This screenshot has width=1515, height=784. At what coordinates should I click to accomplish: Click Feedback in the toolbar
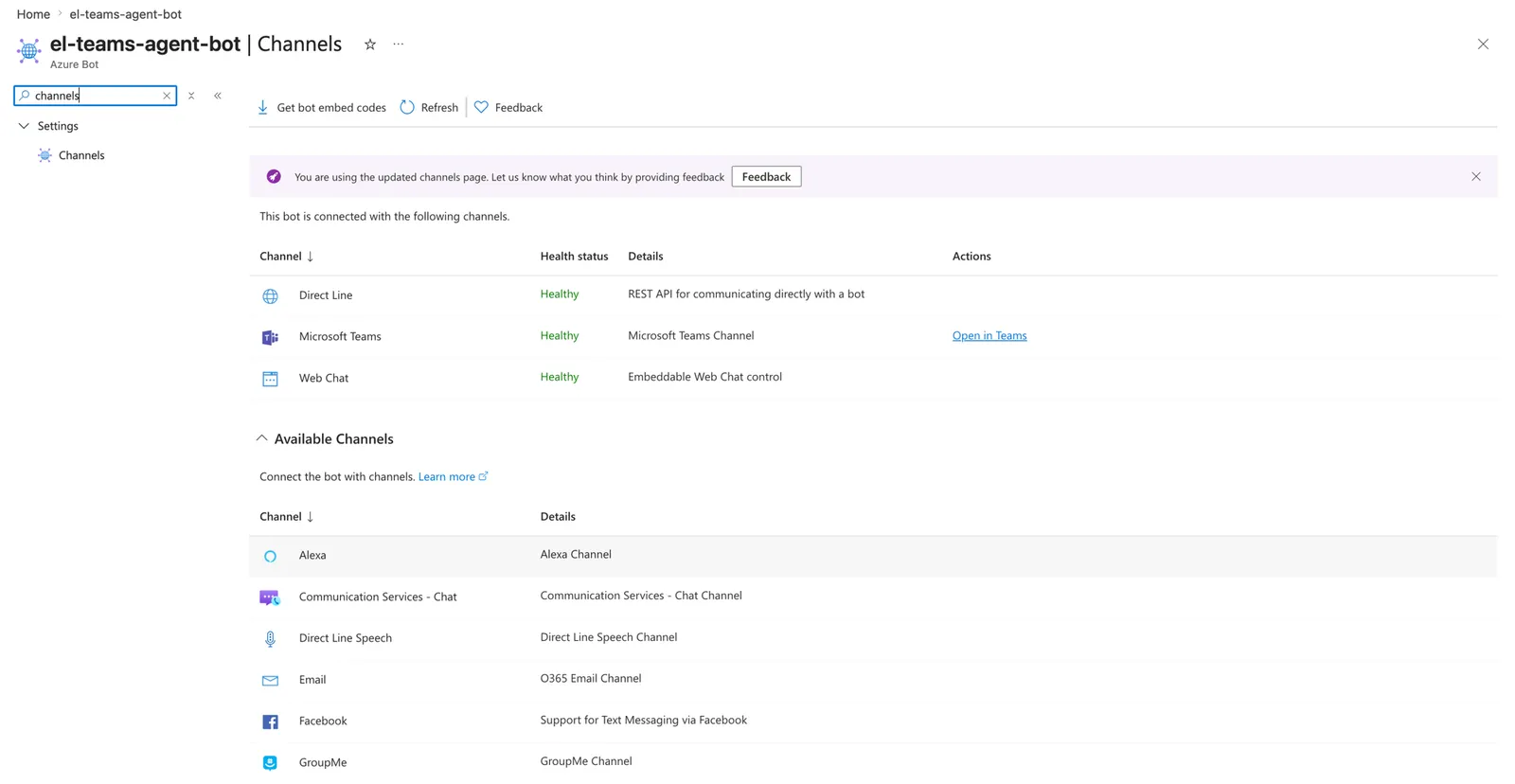point(508,108)
